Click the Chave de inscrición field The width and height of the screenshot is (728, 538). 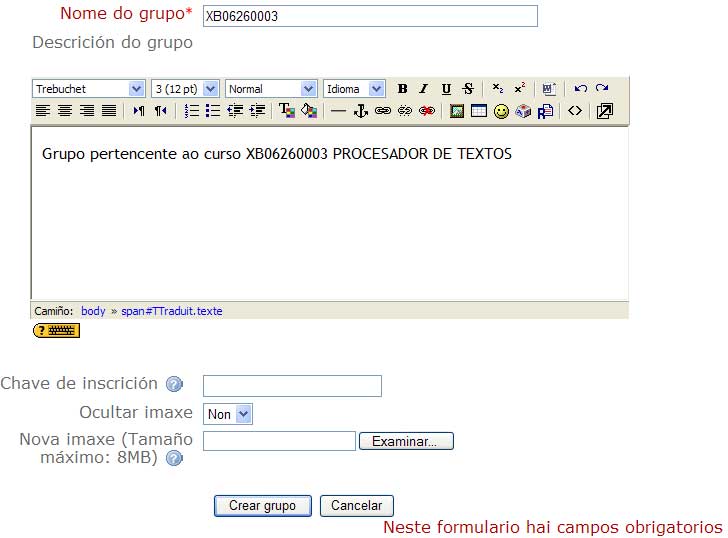pos(292,386)
